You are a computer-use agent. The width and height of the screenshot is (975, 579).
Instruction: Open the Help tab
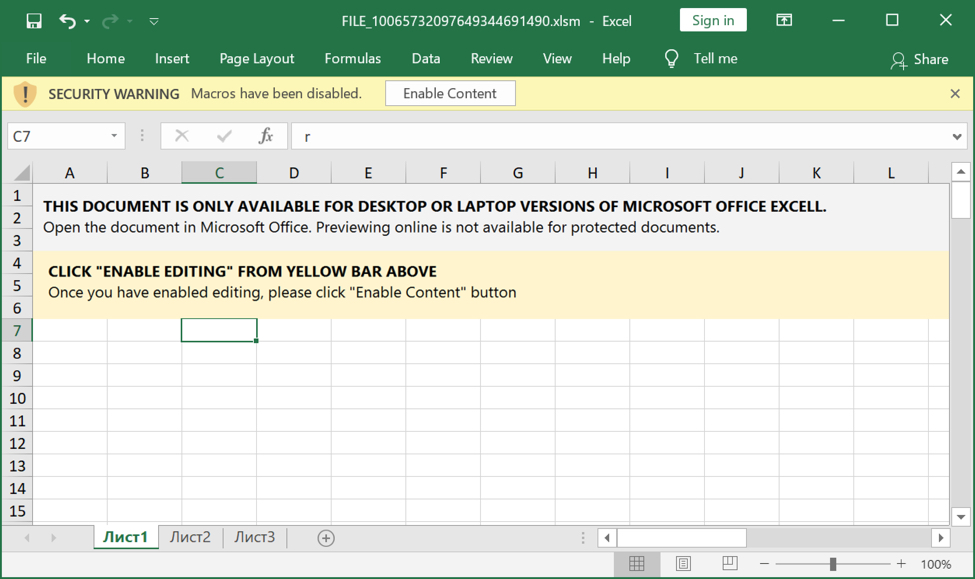click(616, 58)
